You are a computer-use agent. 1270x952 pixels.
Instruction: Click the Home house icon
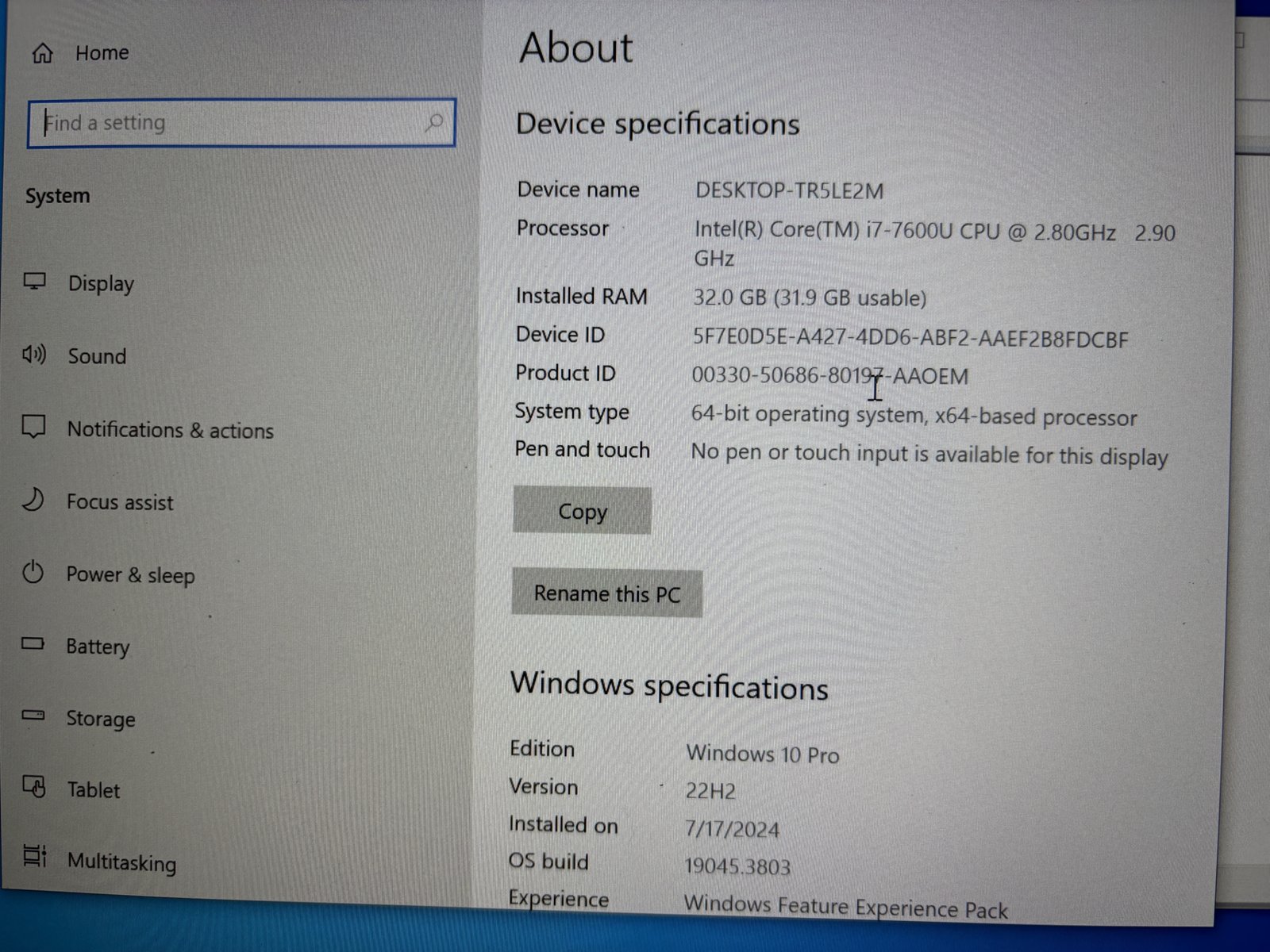[42, 53]
